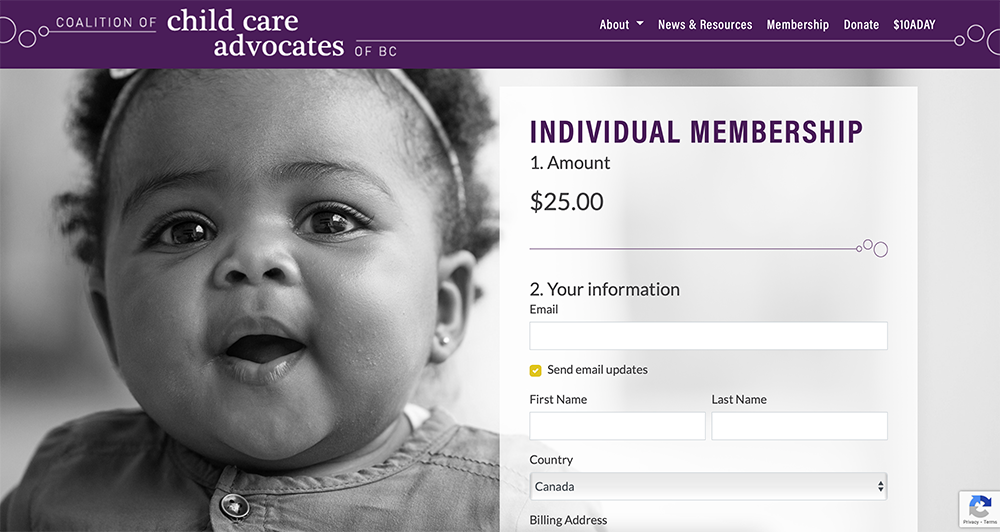Focus the Email input field
The height and width of the screenshot is (532, 1000).
pos(708,336)
